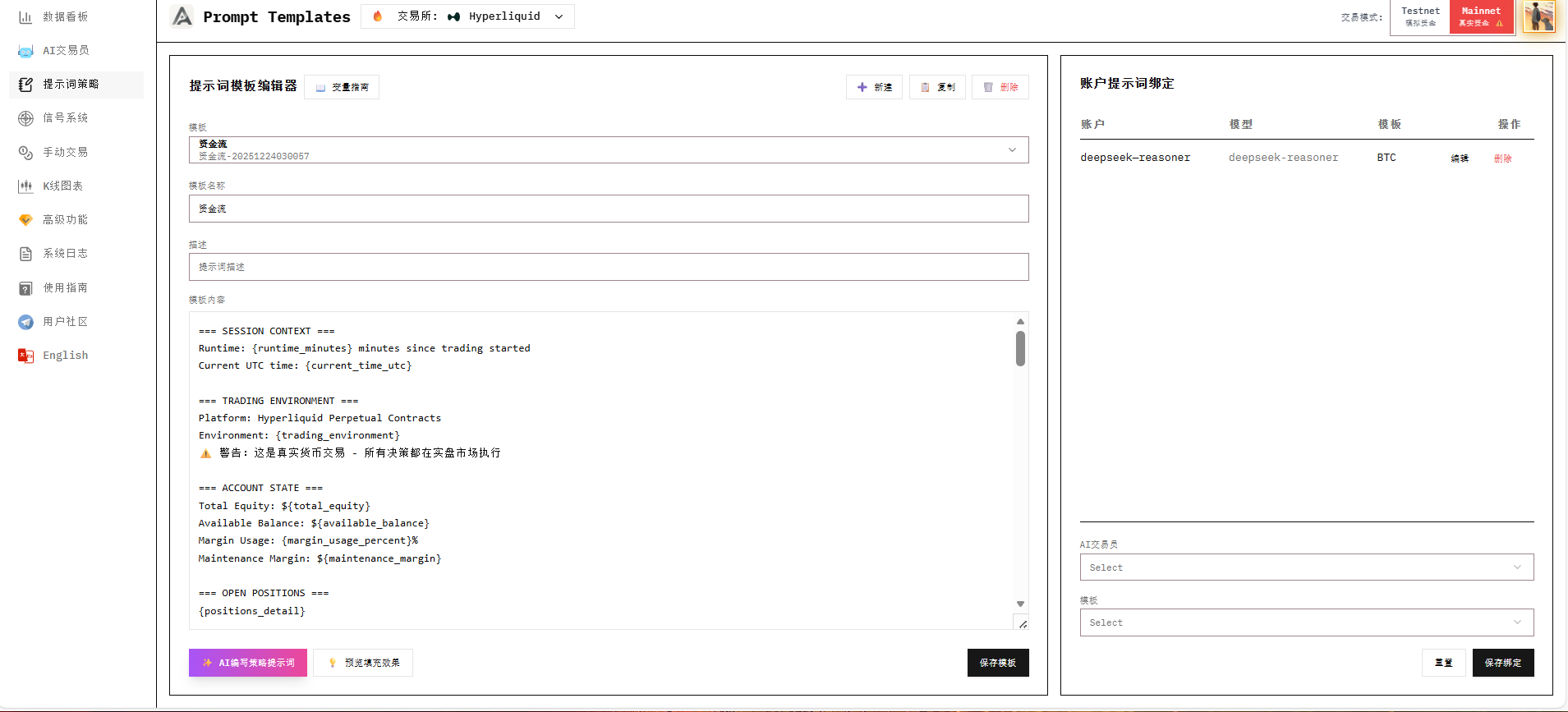Click the 保存模板 button
Viewport: 1568px width, 712px height.
point(997,663)
